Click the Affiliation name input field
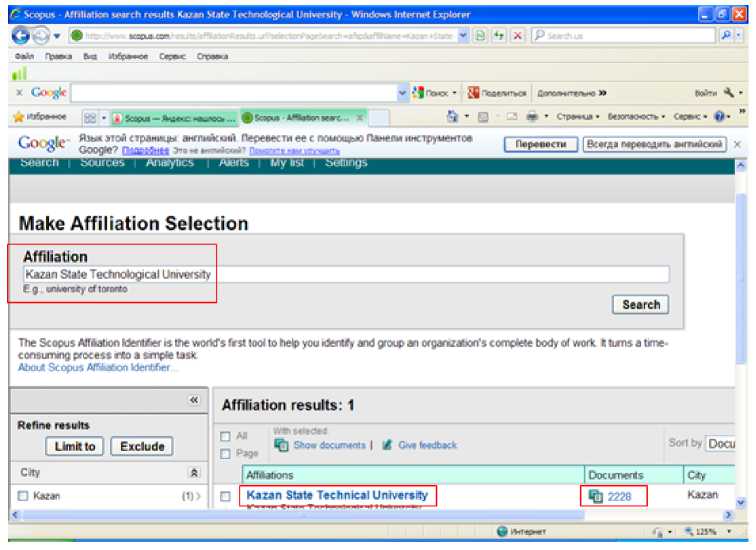The height and width of the screenshot is (550, 756). (346, 274)
